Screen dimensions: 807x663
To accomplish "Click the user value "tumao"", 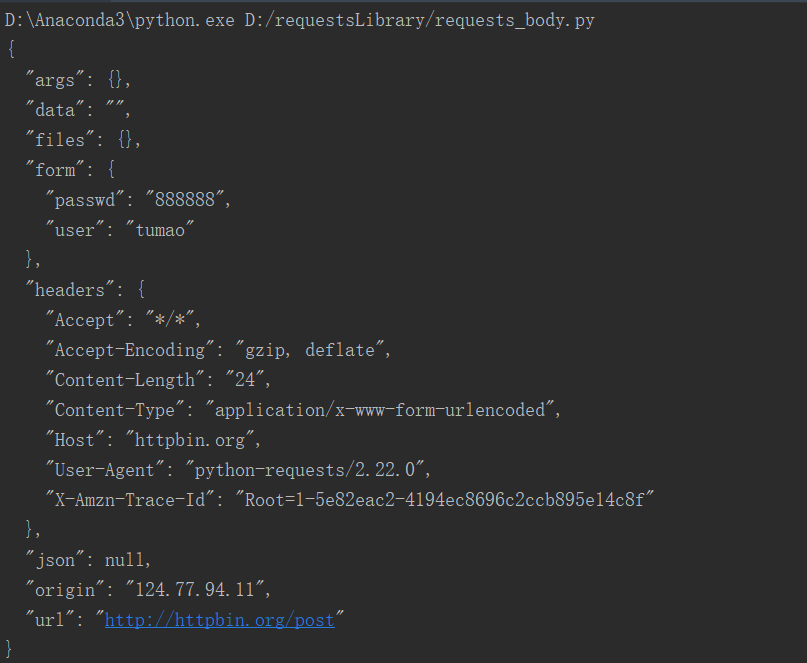I will tap(160, 230).
